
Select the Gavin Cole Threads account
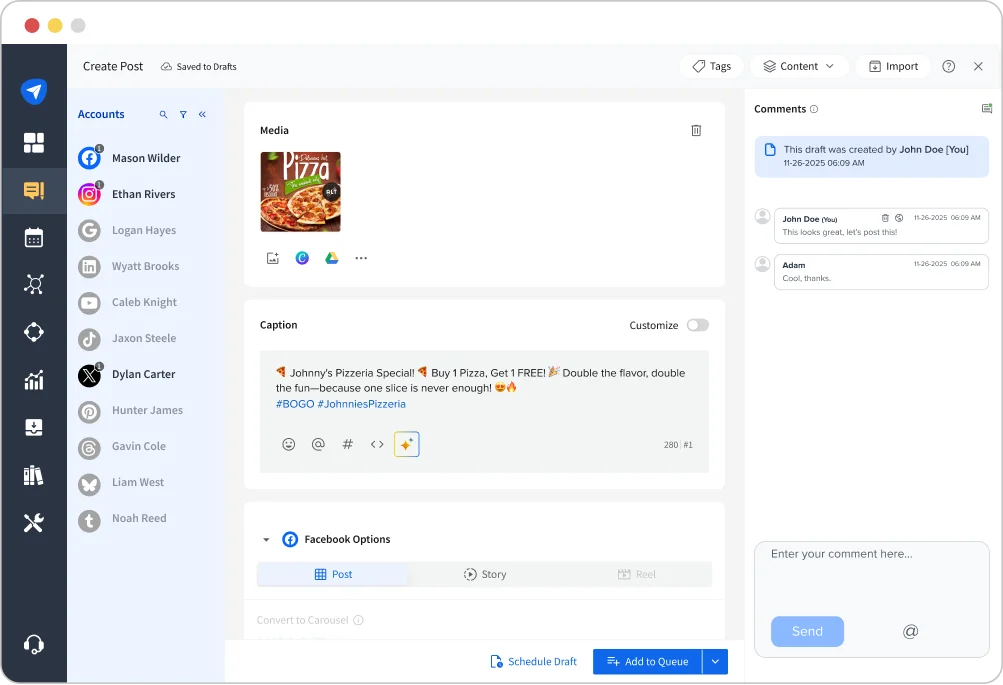pyautogui.click(x=122, y=446)
